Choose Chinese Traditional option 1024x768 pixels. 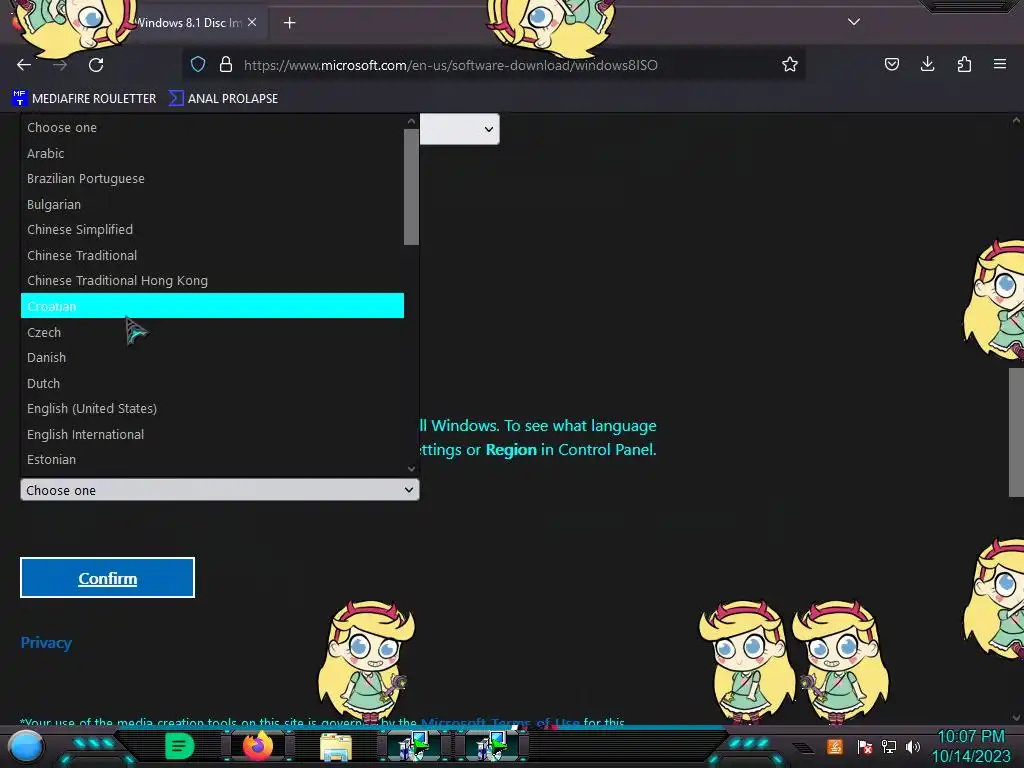(212, 255)
